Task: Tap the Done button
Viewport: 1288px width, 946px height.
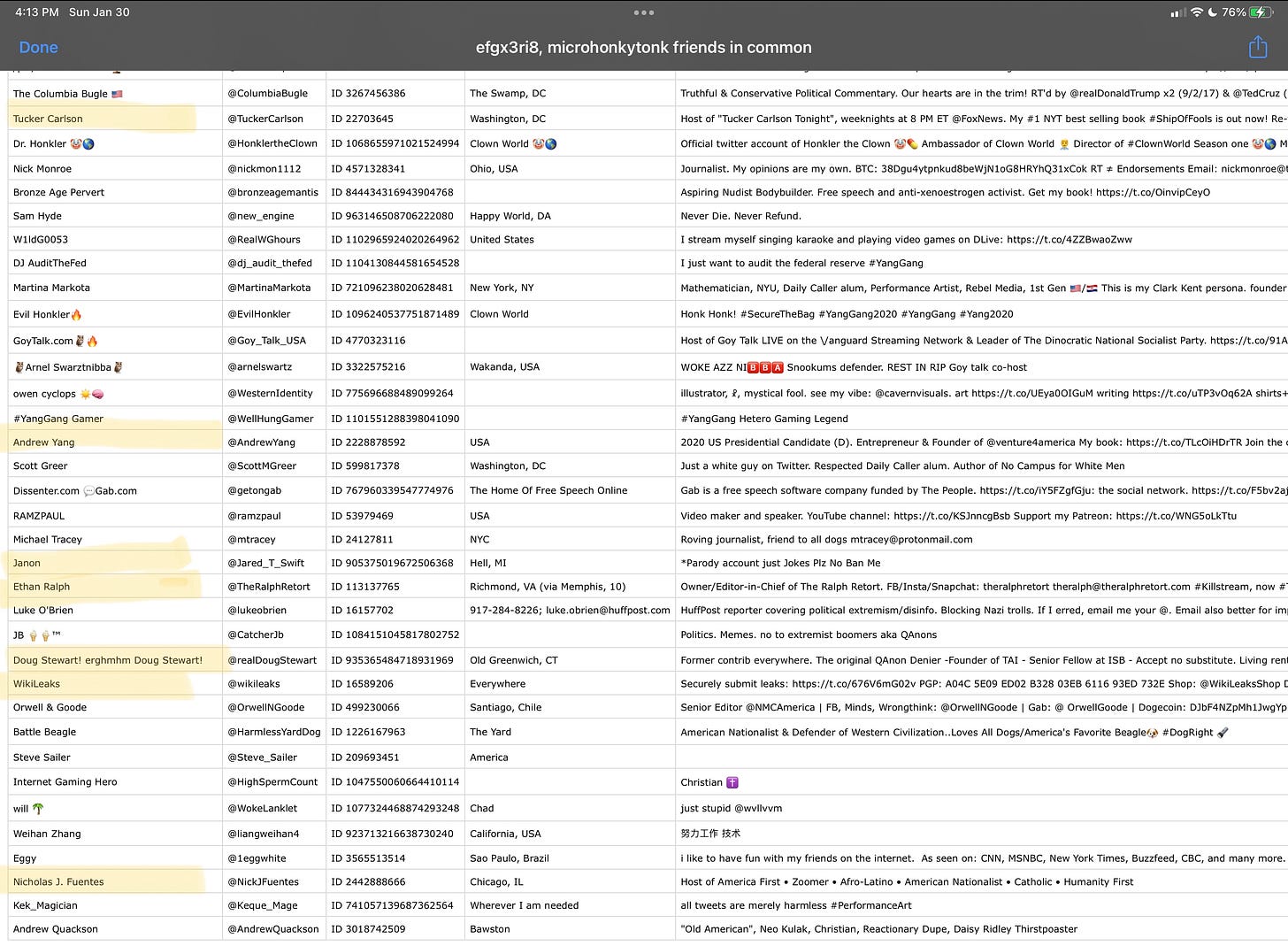Action: click(38, 48)
